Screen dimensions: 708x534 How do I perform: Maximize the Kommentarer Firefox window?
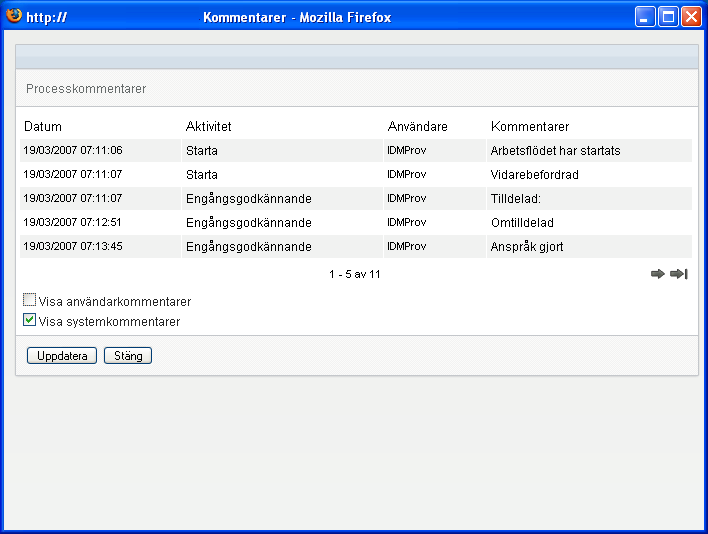click(668, 17)
